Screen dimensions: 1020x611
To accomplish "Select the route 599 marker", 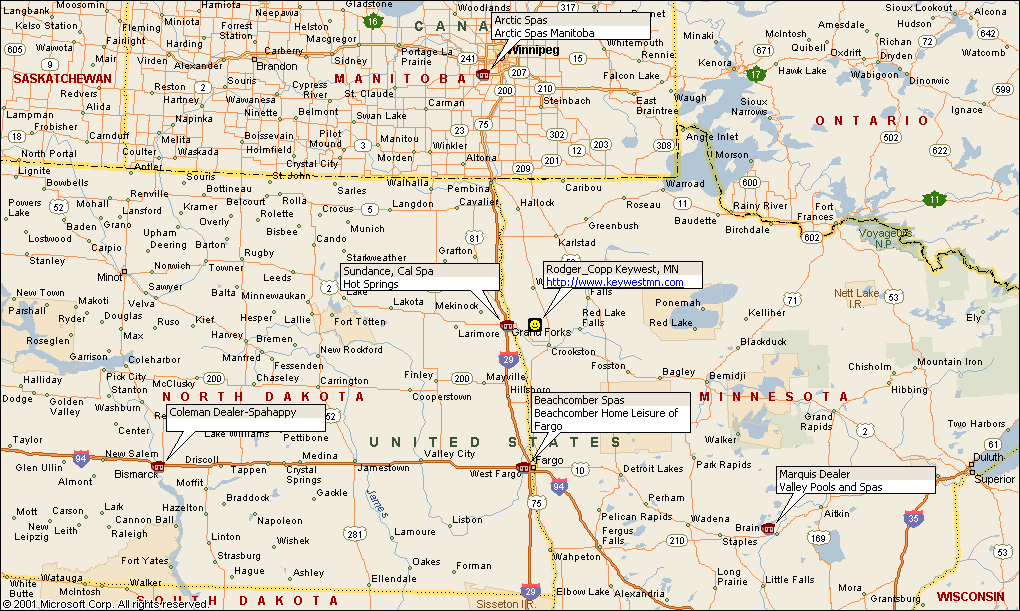I will tap(1002, 90).
